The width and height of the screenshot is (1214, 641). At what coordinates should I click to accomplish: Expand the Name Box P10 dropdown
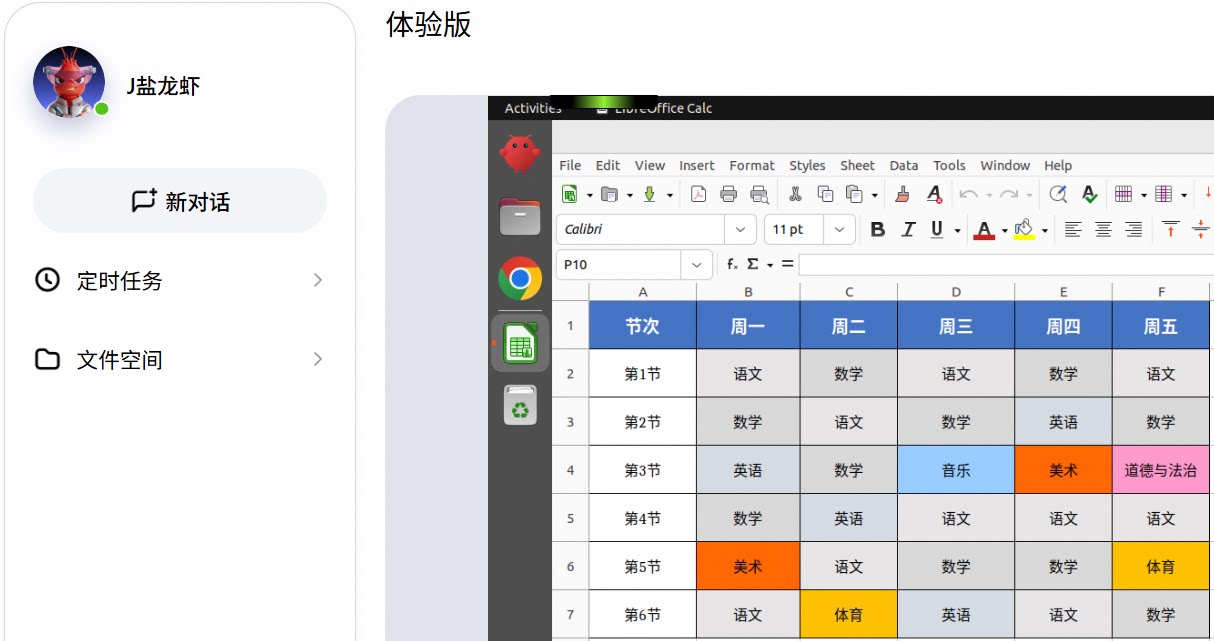(696, 265)
